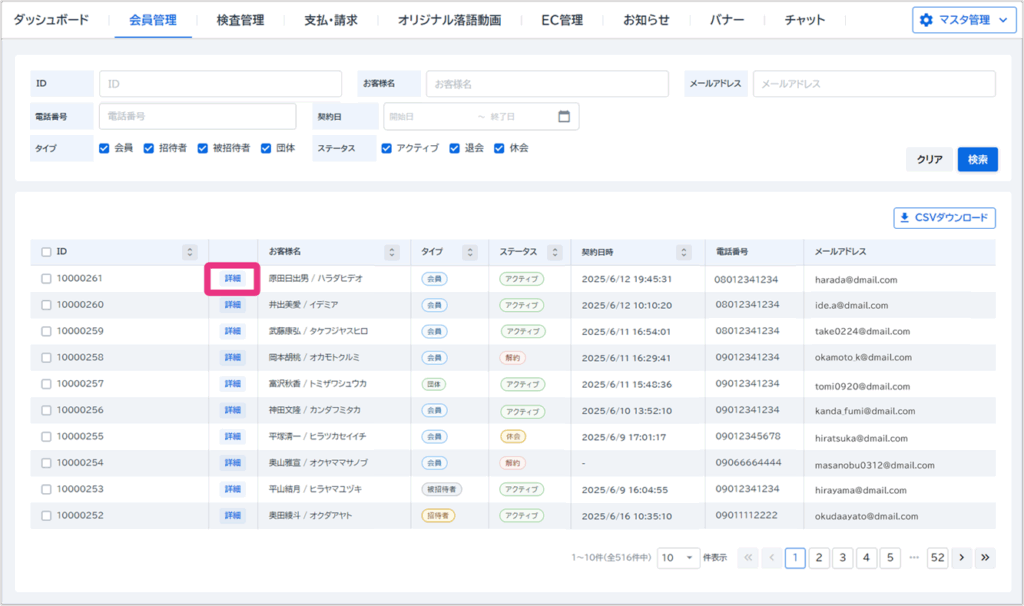Sort the contract datetime column
The width and height of the screenshot is (1024, 606).
pyautogui.click(x=684, y=252)
